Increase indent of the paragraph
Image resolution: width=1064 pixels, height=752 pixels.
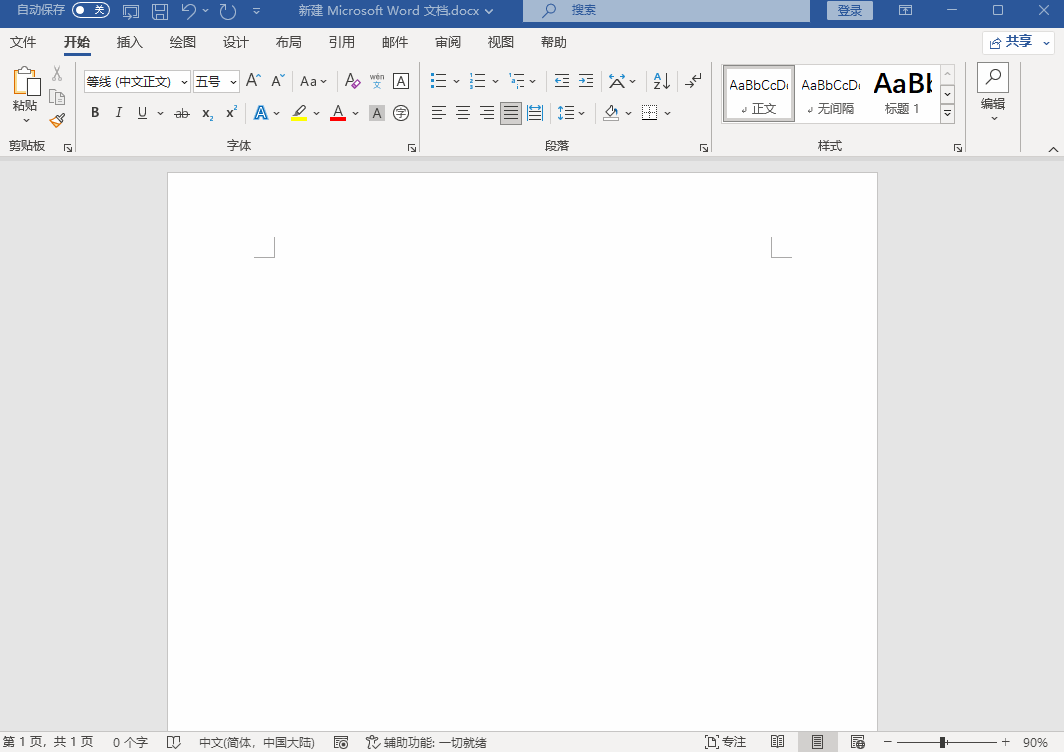(x=586, y=81)
